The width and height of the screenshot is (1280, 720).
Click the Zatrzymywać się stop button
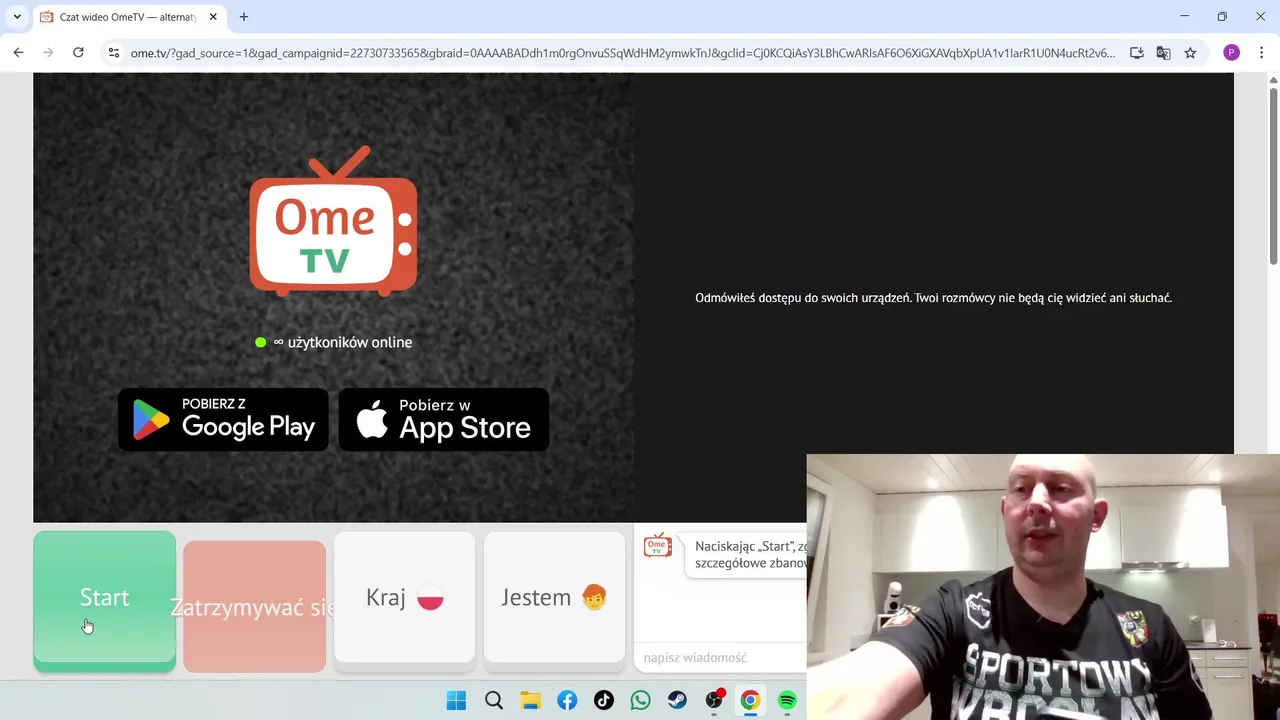coord(254,606)
